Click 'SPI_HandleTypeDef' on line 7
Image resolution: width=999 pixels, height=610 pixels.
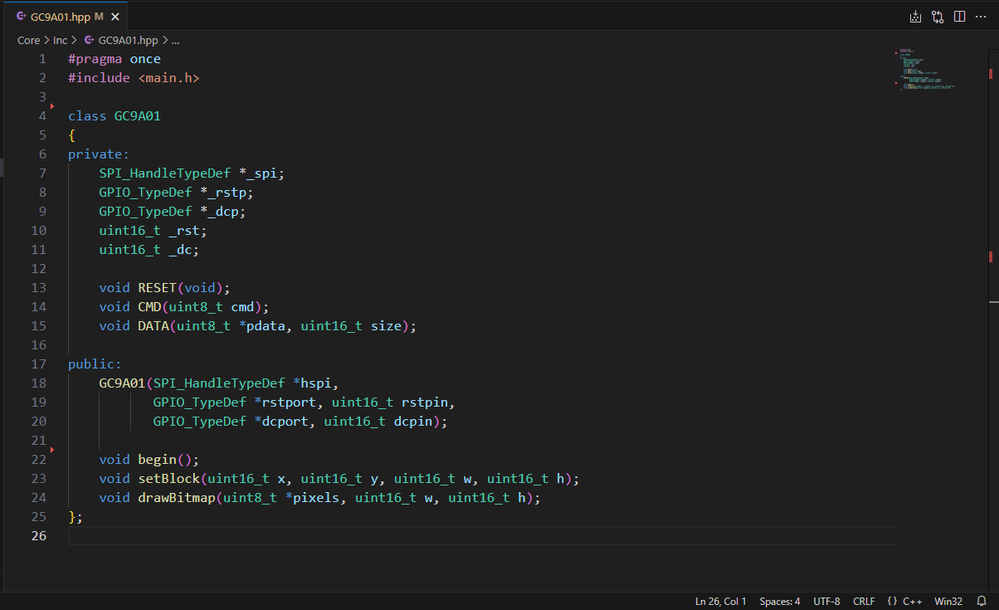(164, 173)
